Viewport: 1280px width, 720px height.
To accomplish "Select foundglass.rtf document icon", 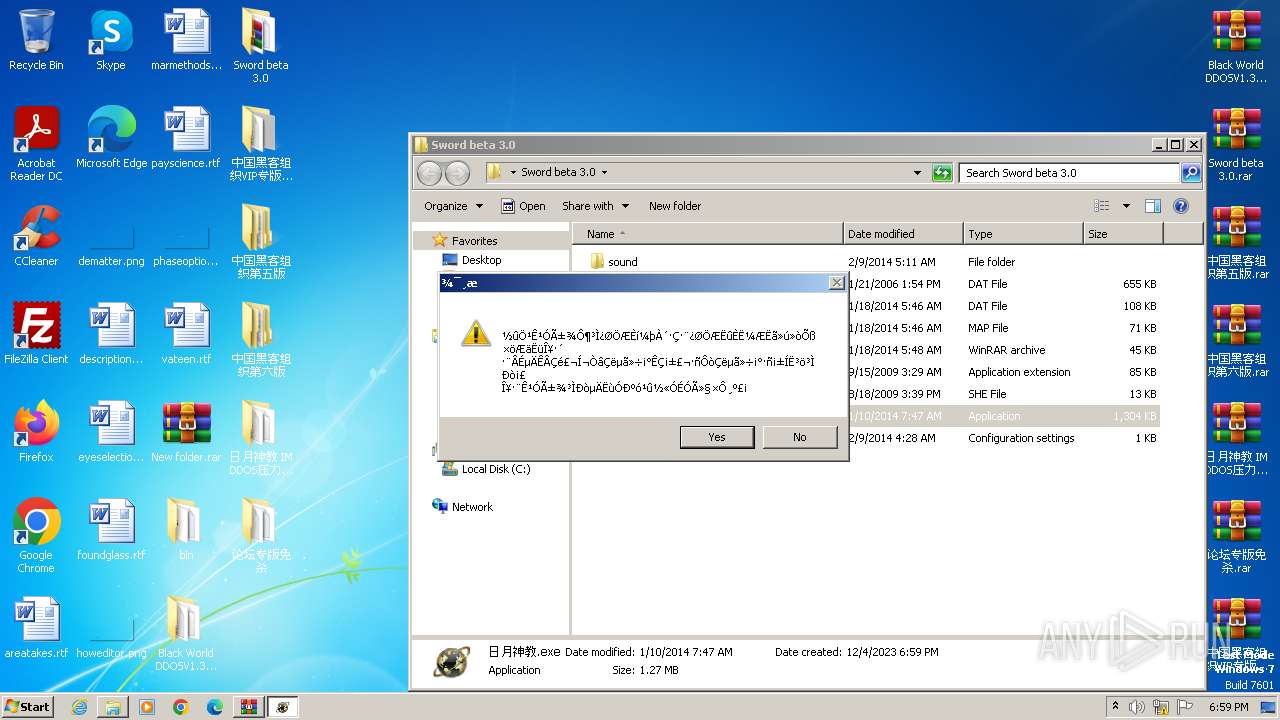I will pos(111,530).
